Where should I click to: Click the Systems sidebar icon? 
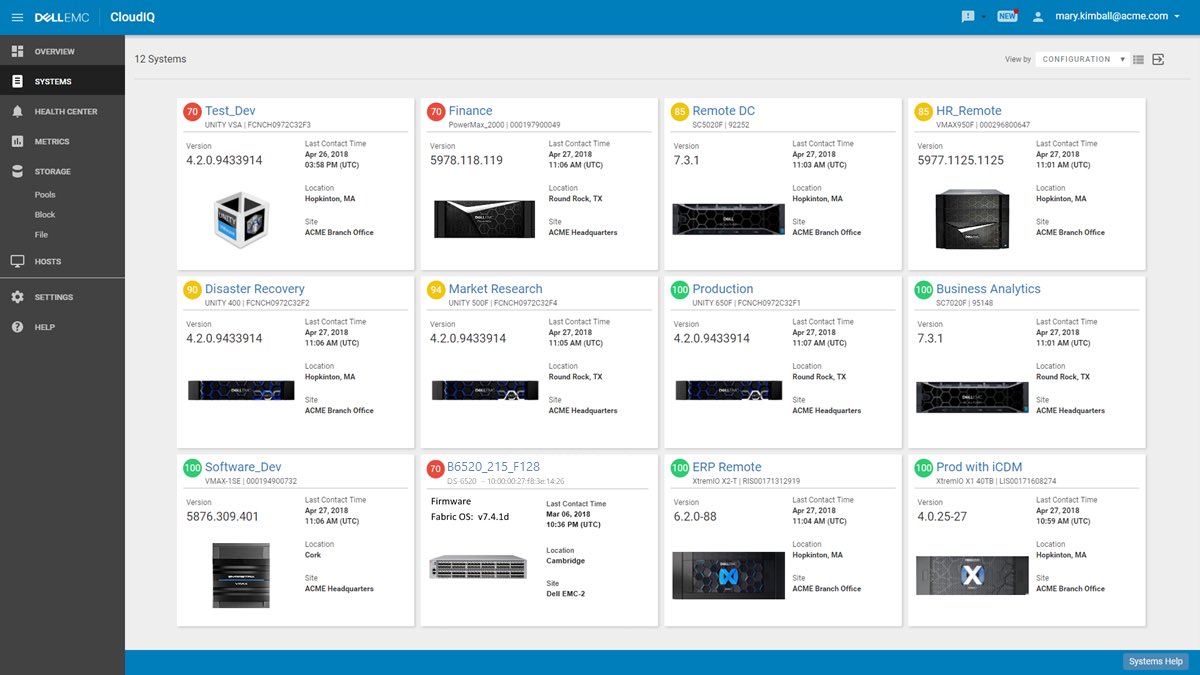(x=17, y=81)
